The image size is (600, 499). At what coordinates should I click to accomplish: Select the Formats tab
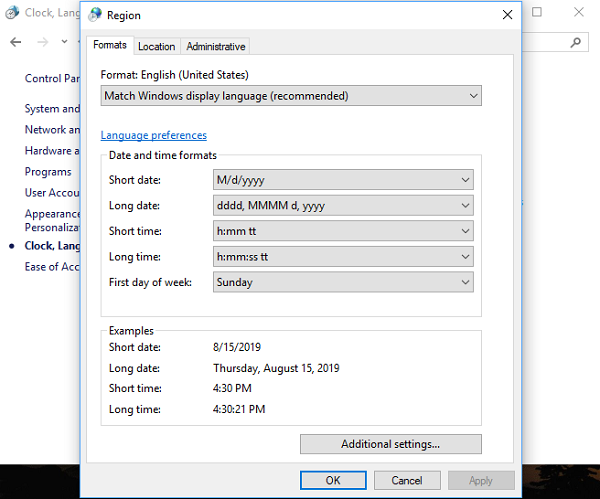point(110,45)
